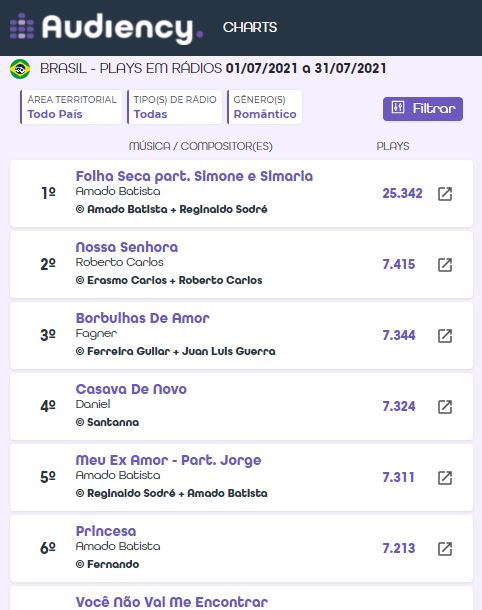Go to the CHARTS menu item
482x610 pixels.
(x=250, y=27)
